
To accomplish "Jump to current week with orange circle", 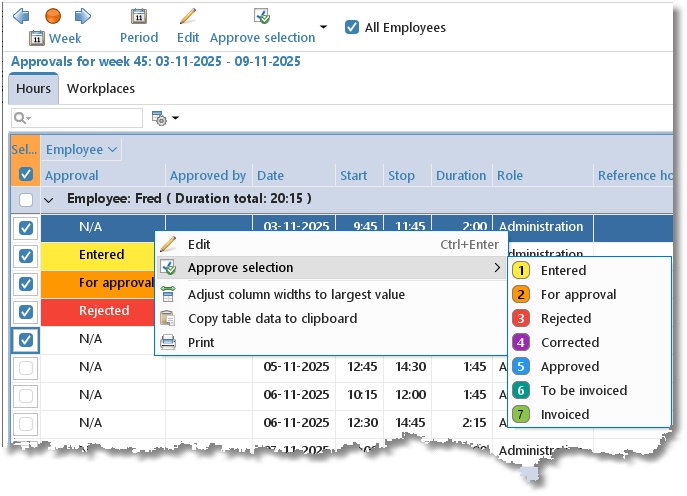I will click(53, 16).
